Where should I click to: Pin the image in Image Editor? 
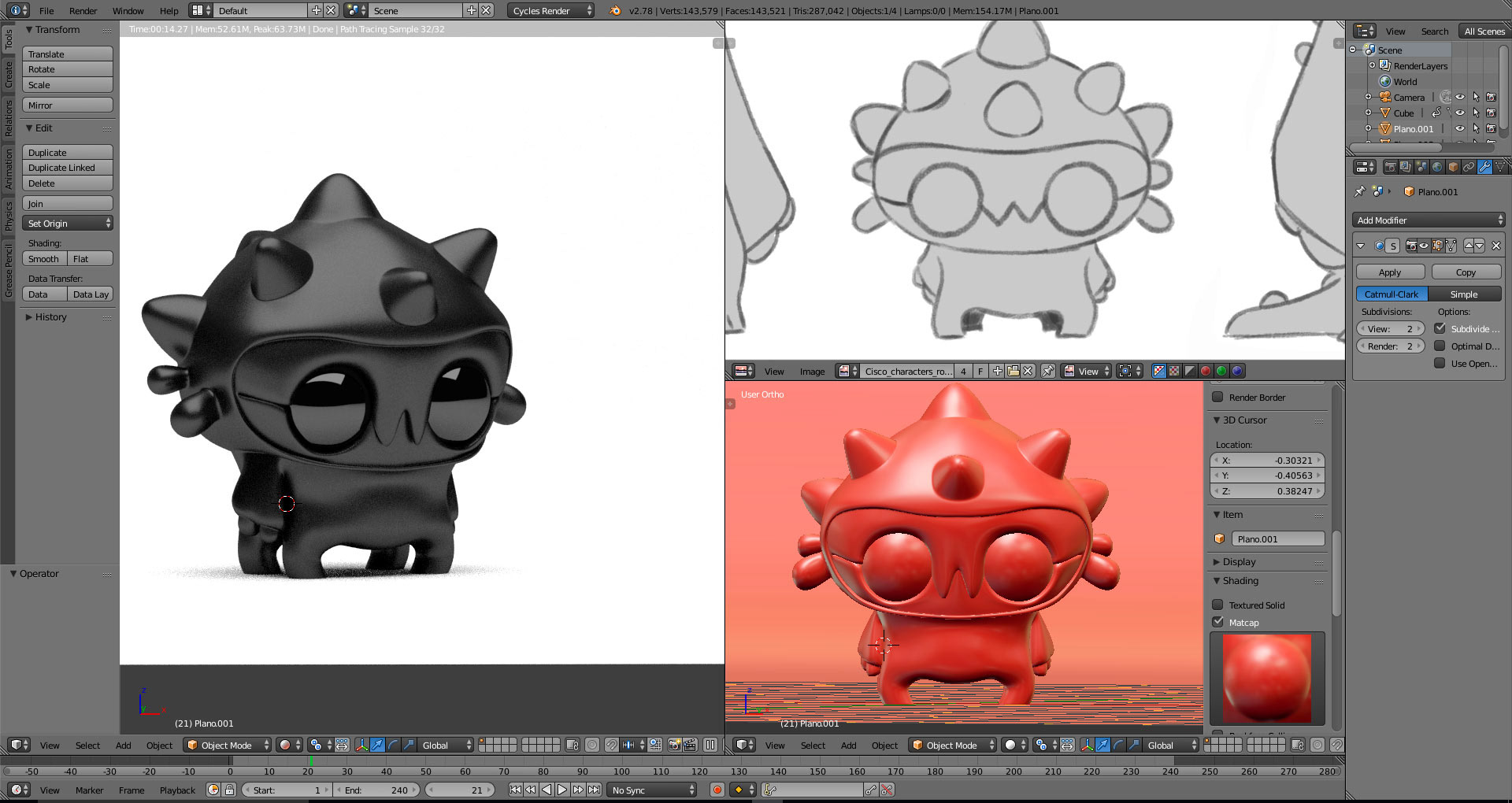[x=1048, y=371]
